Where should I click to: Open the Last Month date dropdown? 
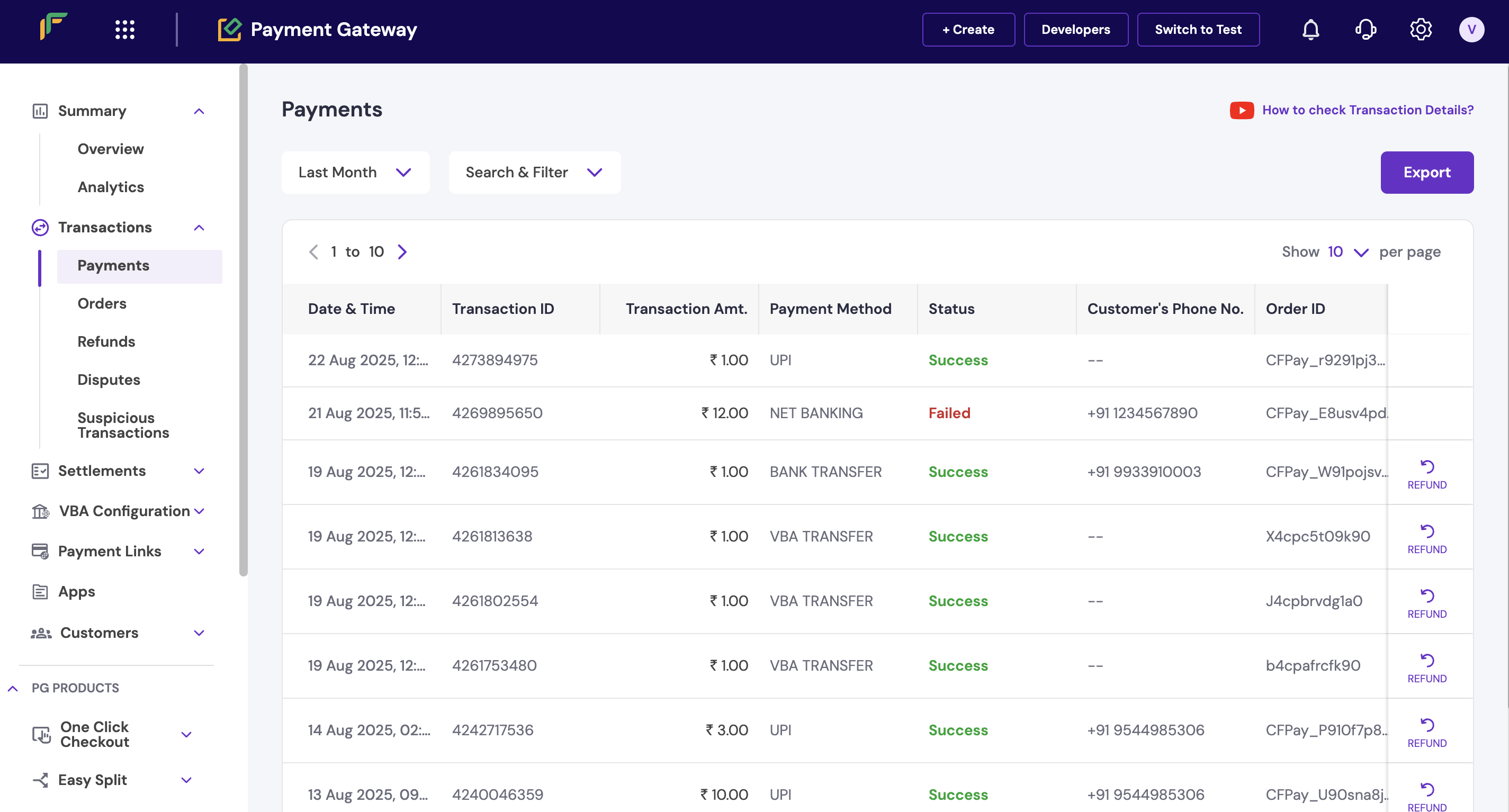point(355,172)
